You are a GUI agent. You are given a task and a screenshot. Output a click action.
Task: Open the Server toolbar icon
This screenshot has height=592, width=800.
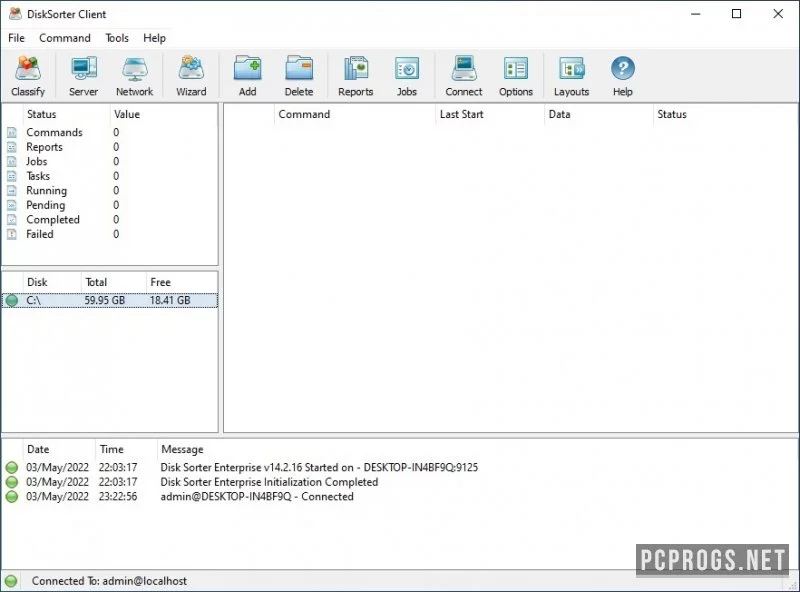pos(84,68)
